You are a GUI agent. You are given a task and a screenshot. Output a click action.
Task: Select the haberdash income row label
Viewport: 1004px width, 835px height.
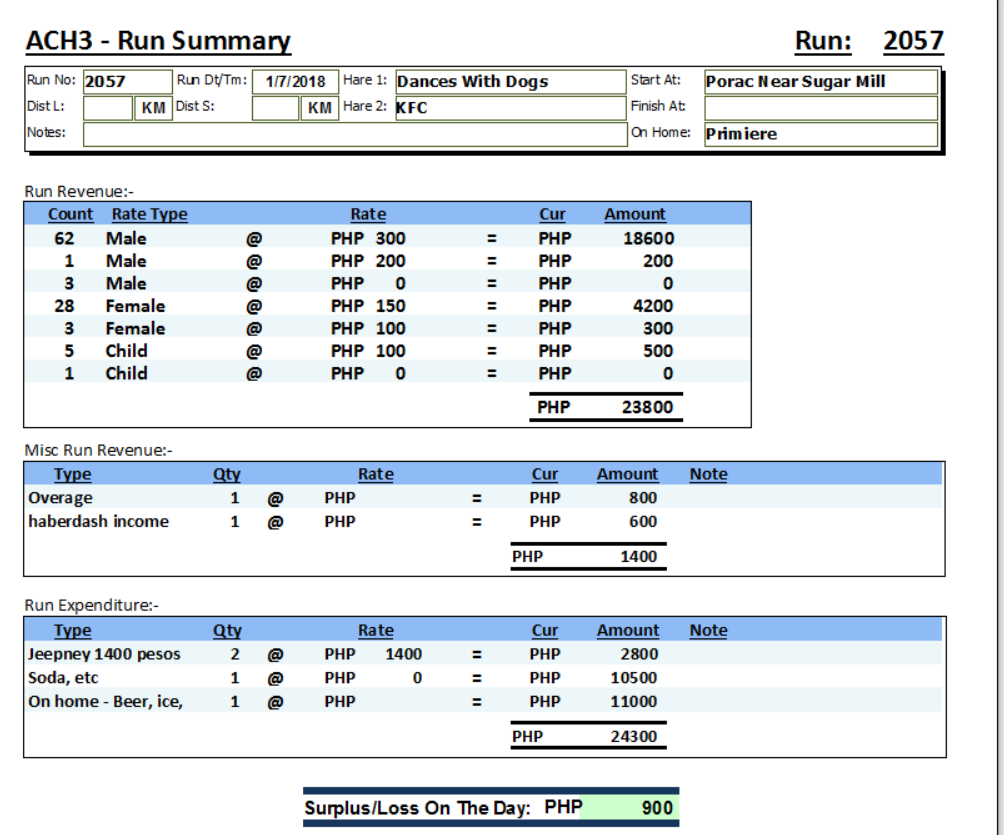pos(98,521)
